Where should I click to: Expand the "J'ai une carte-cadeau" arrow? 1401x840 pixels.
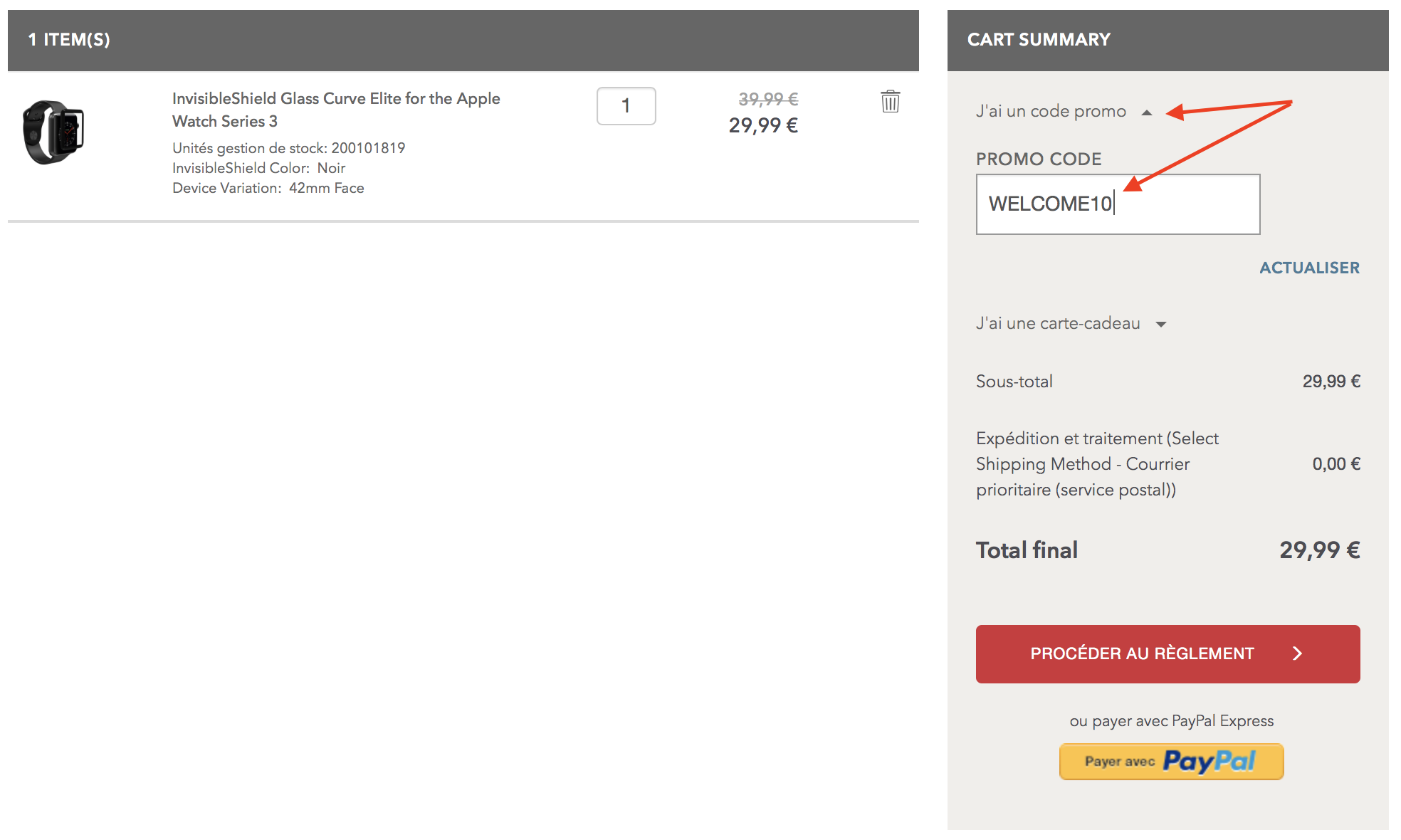1161,325
